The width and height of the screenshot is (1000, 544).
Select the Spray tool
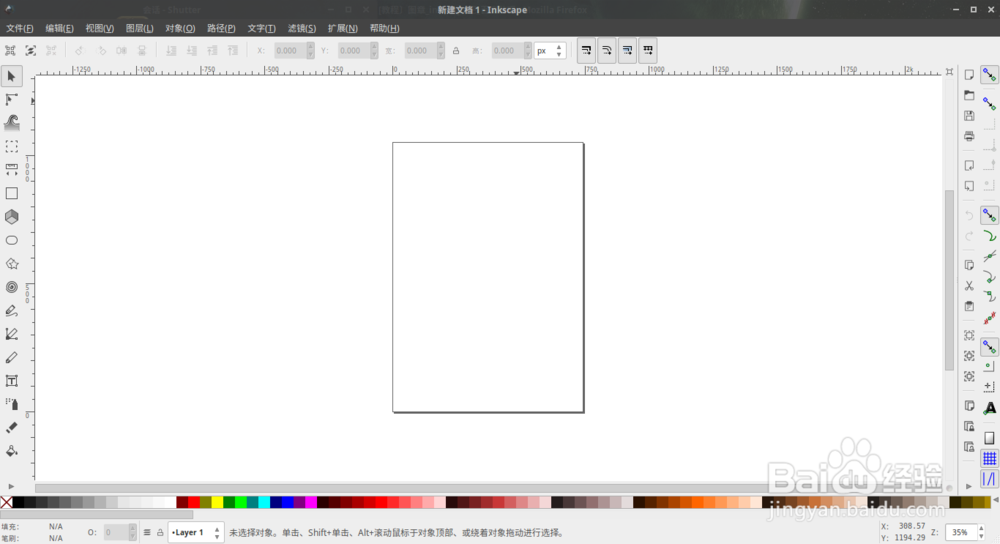11,404
